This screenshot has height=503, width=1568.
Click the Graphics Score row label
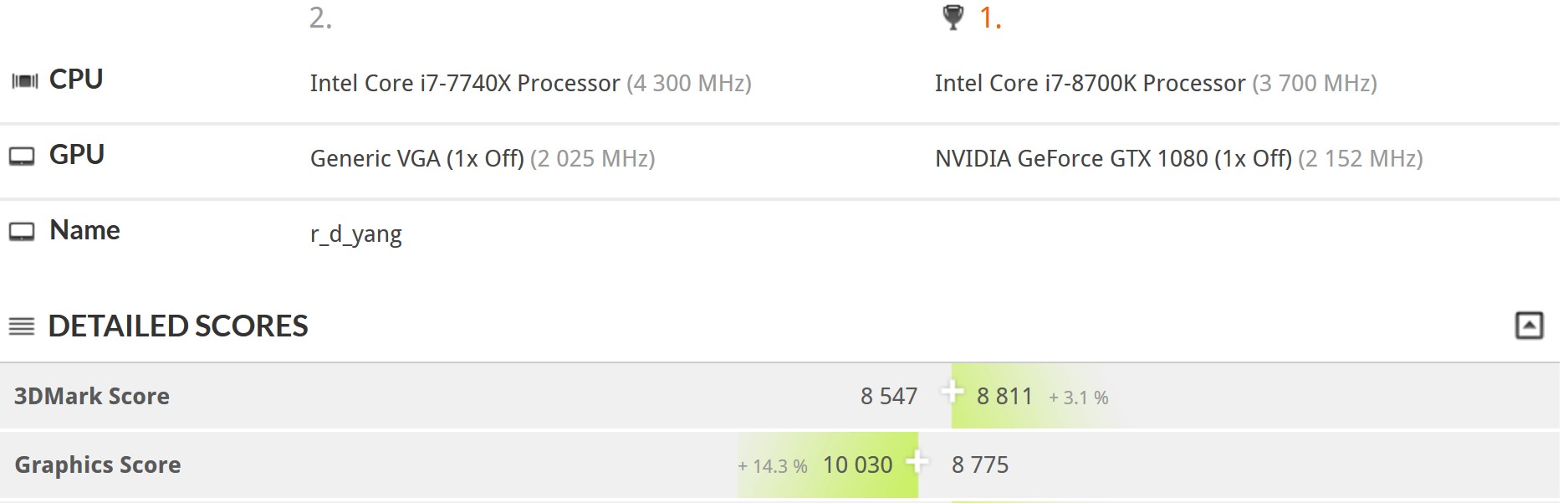coord(98,465)
